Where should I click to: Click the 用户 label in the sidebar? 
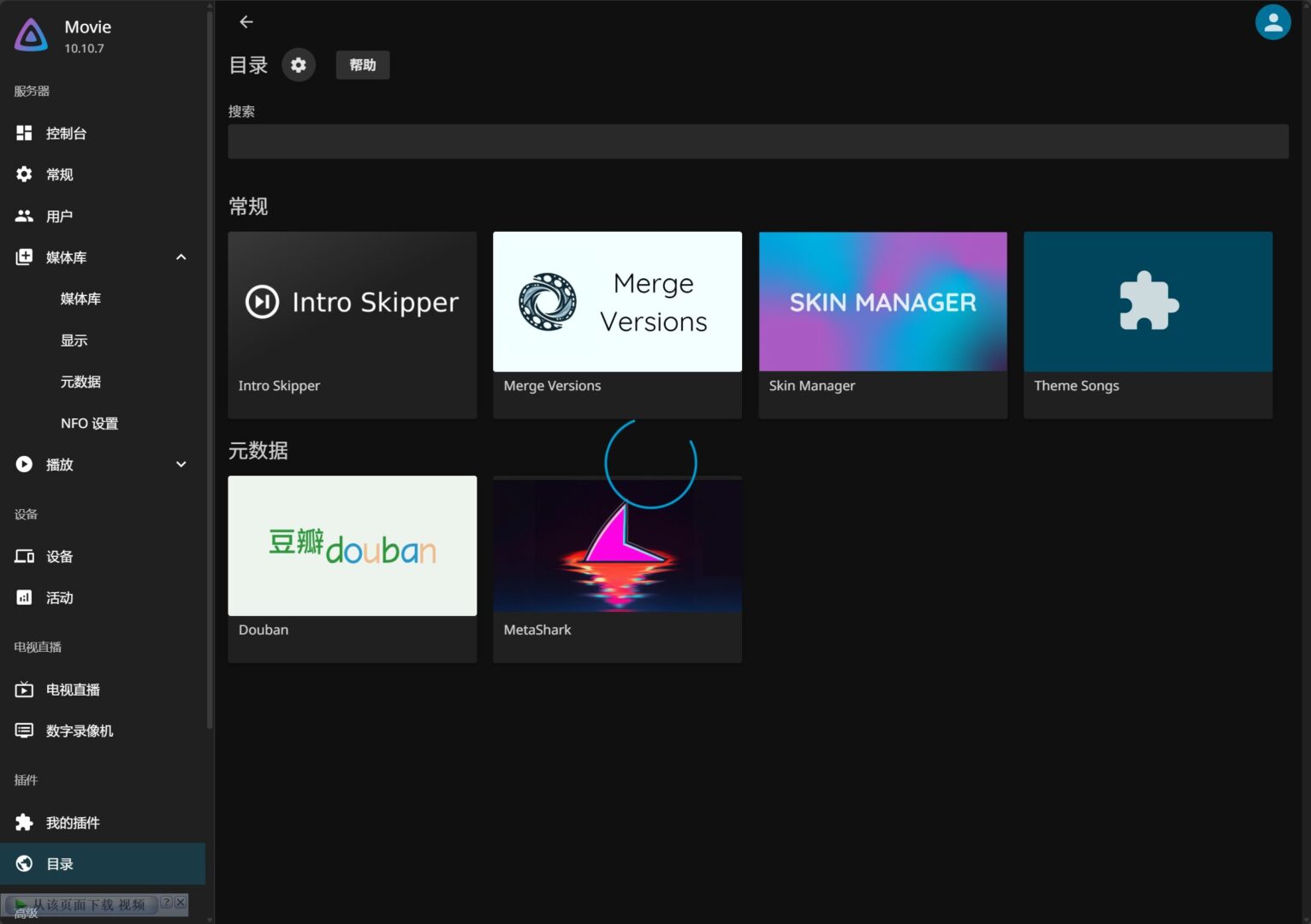coord(59,216)
